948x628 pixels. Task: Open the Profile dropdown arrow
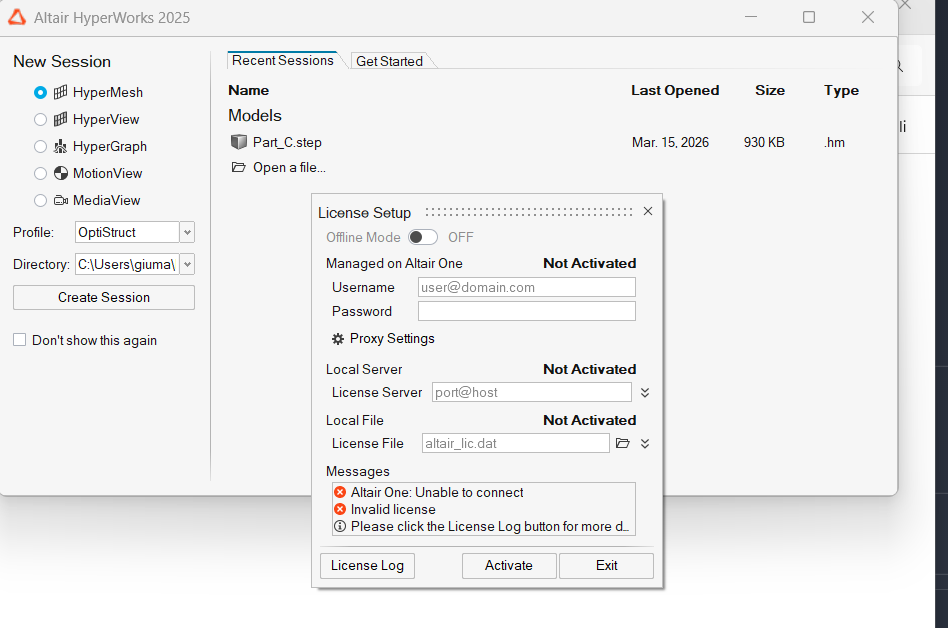pos(187,232)
